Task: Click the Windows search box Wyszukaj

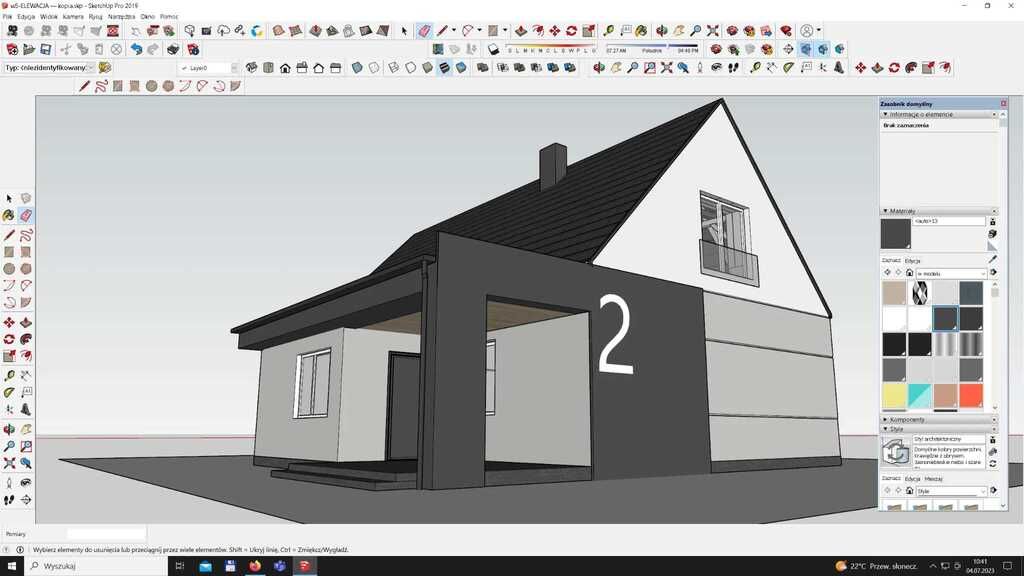Action: 90,566
